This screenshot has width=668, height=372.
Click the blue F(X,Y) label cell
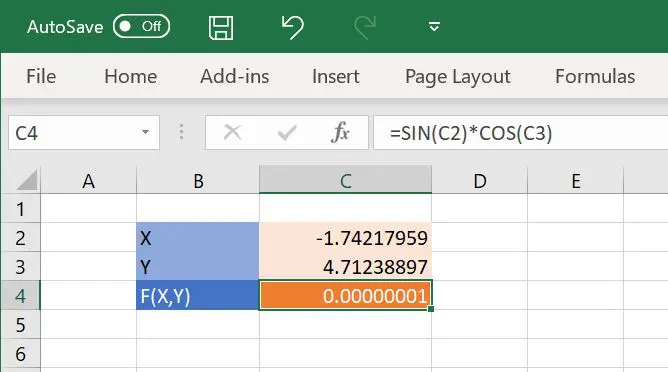point(198,295)
